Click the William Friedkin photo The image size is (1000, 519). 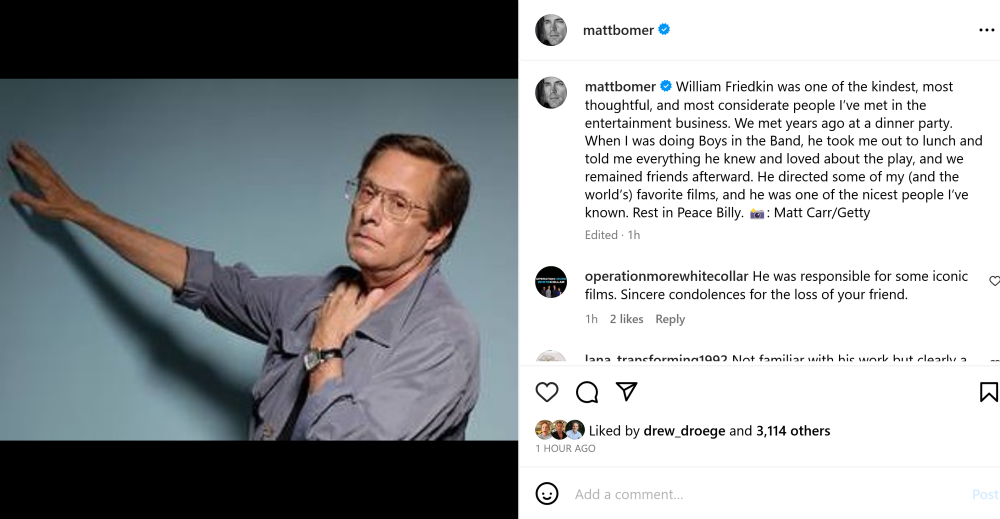pos(259,260)
